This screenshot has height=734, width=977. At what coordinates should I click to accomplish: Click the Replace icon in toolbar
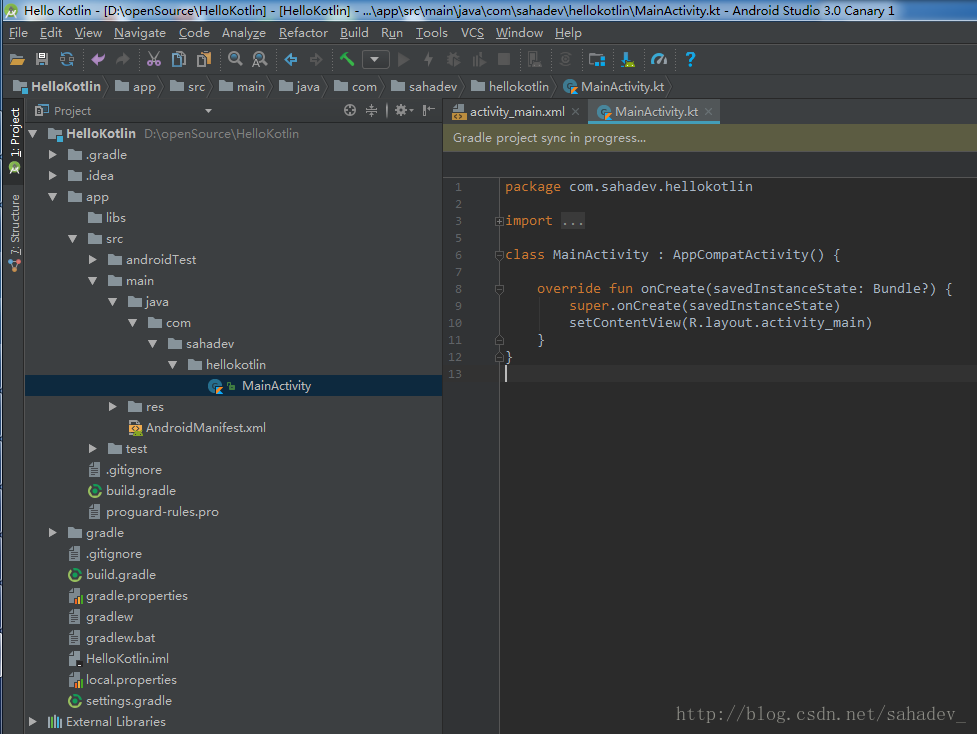(259, 60)
